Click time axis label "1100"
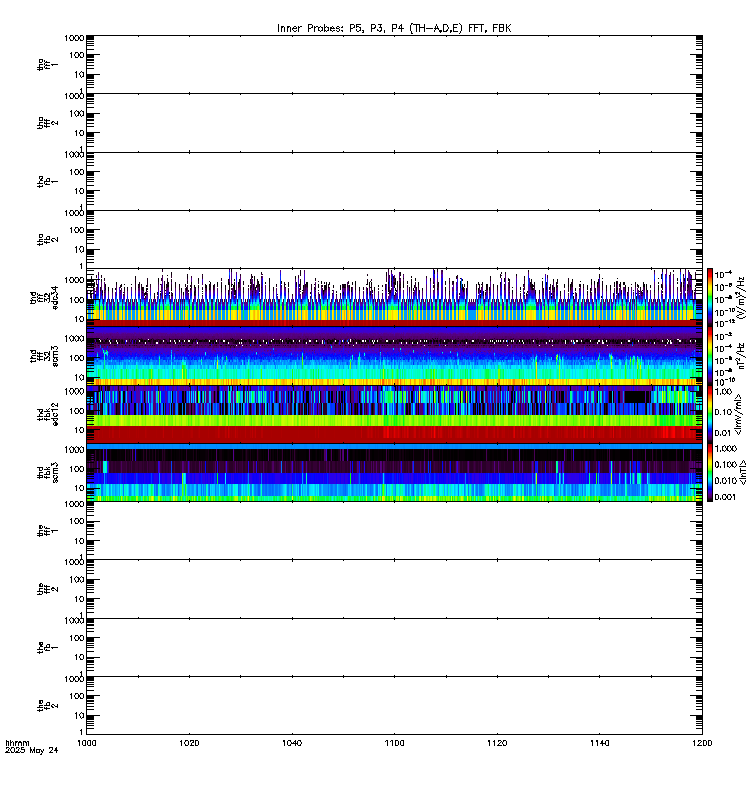The width and height of the screenshot is (750, 800). point(394,743)
